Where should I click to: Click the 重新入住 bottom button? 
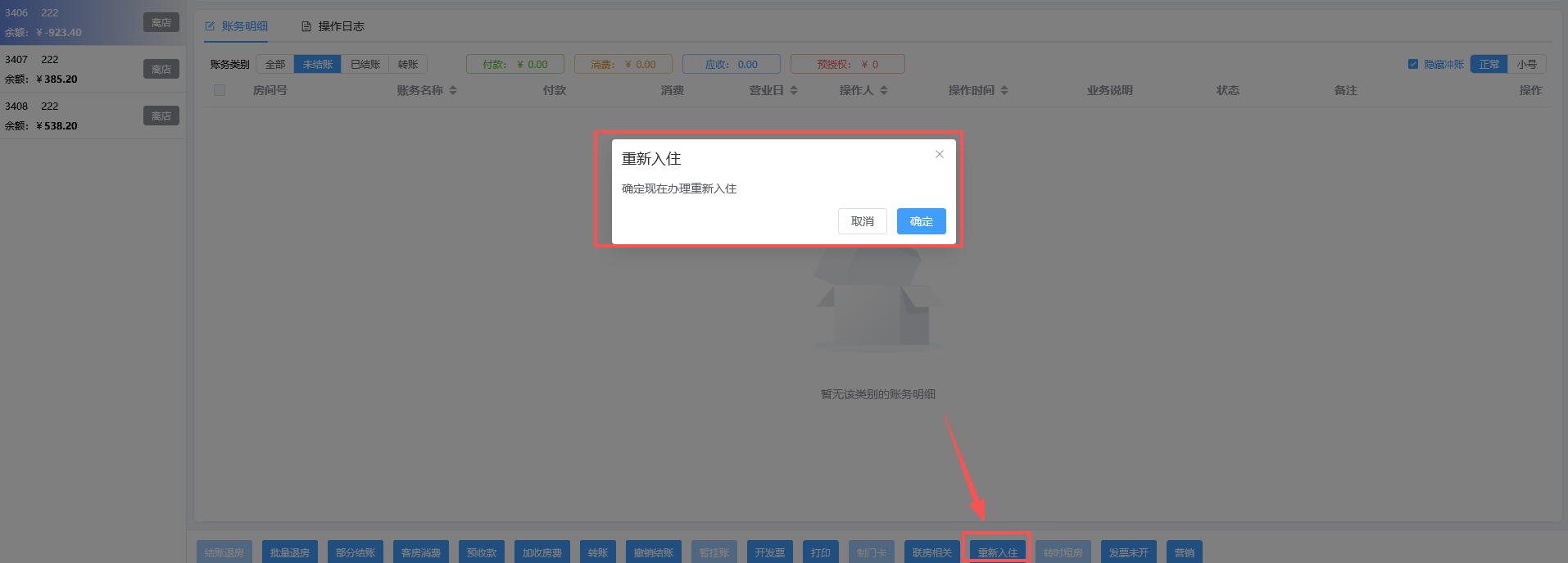998,552
